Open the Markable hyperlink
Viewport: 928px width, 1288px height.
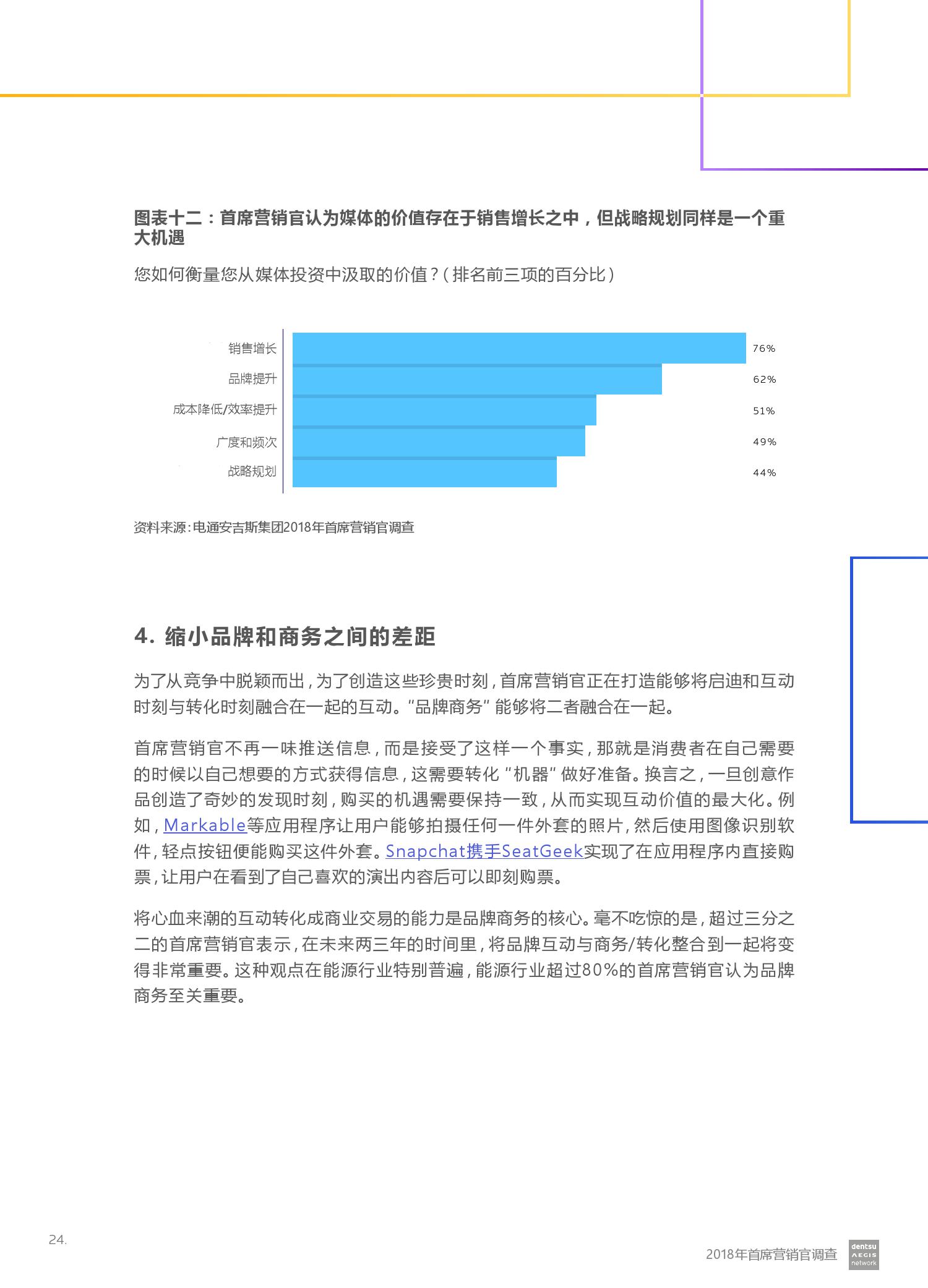pos(205,825)
